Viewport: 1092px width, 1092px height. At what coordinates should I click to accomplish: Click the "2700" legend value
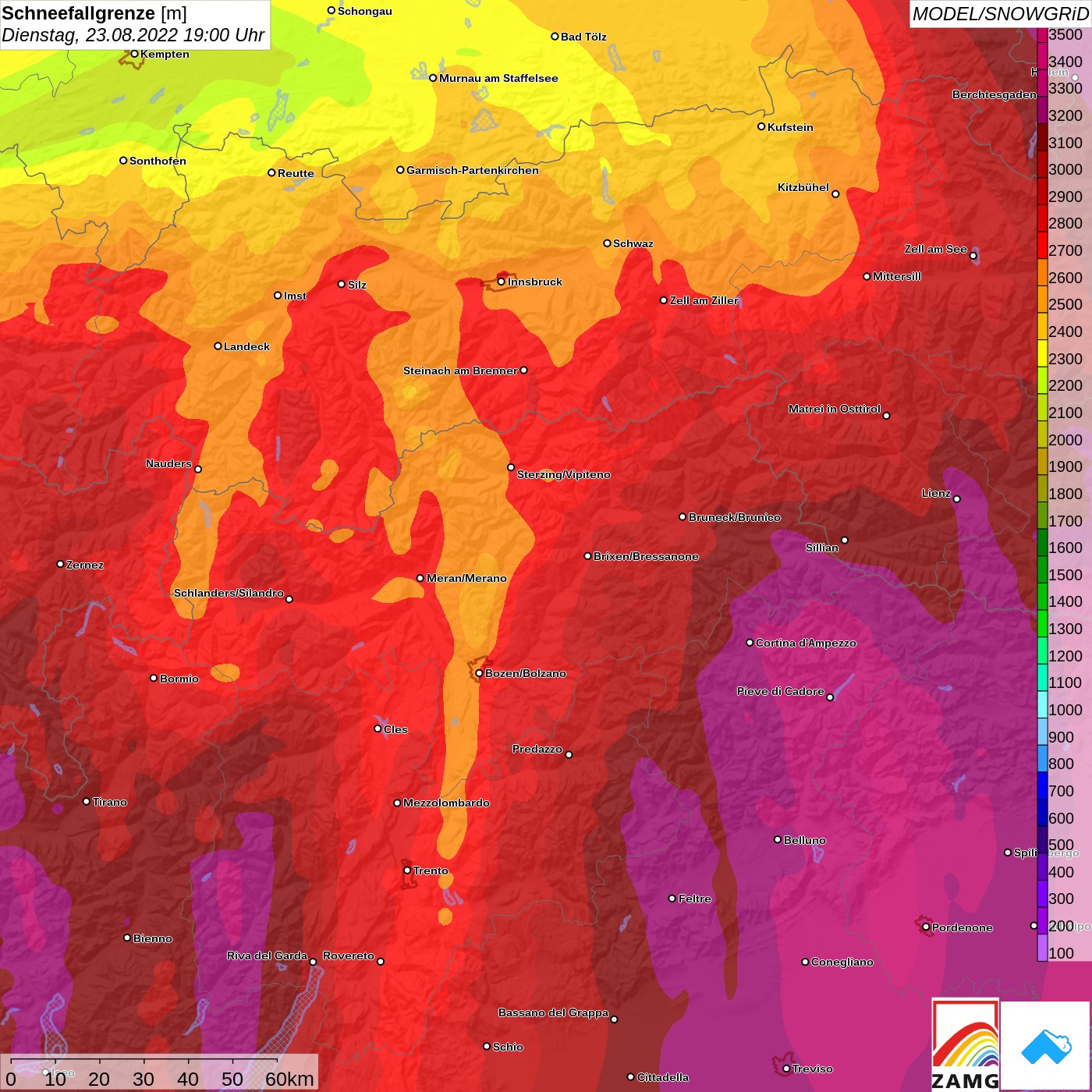pos(1065,250)
